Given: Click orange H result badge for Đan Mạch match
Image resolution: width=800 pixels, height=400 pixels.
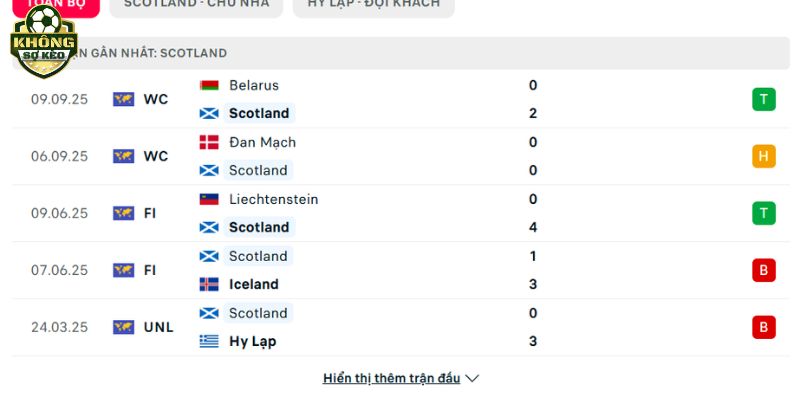Looking at the screenshot, I should tap(764, 156).
